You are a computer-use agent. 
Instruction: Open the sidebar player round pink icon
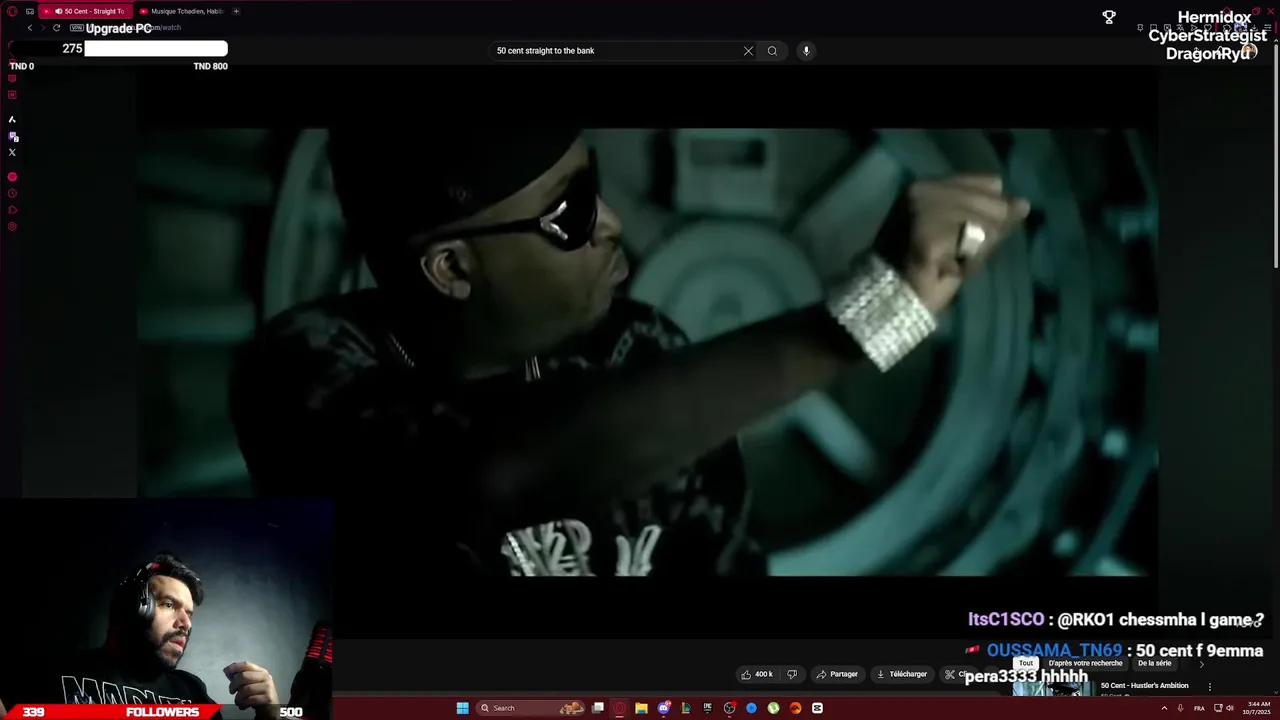coord(12,177)
